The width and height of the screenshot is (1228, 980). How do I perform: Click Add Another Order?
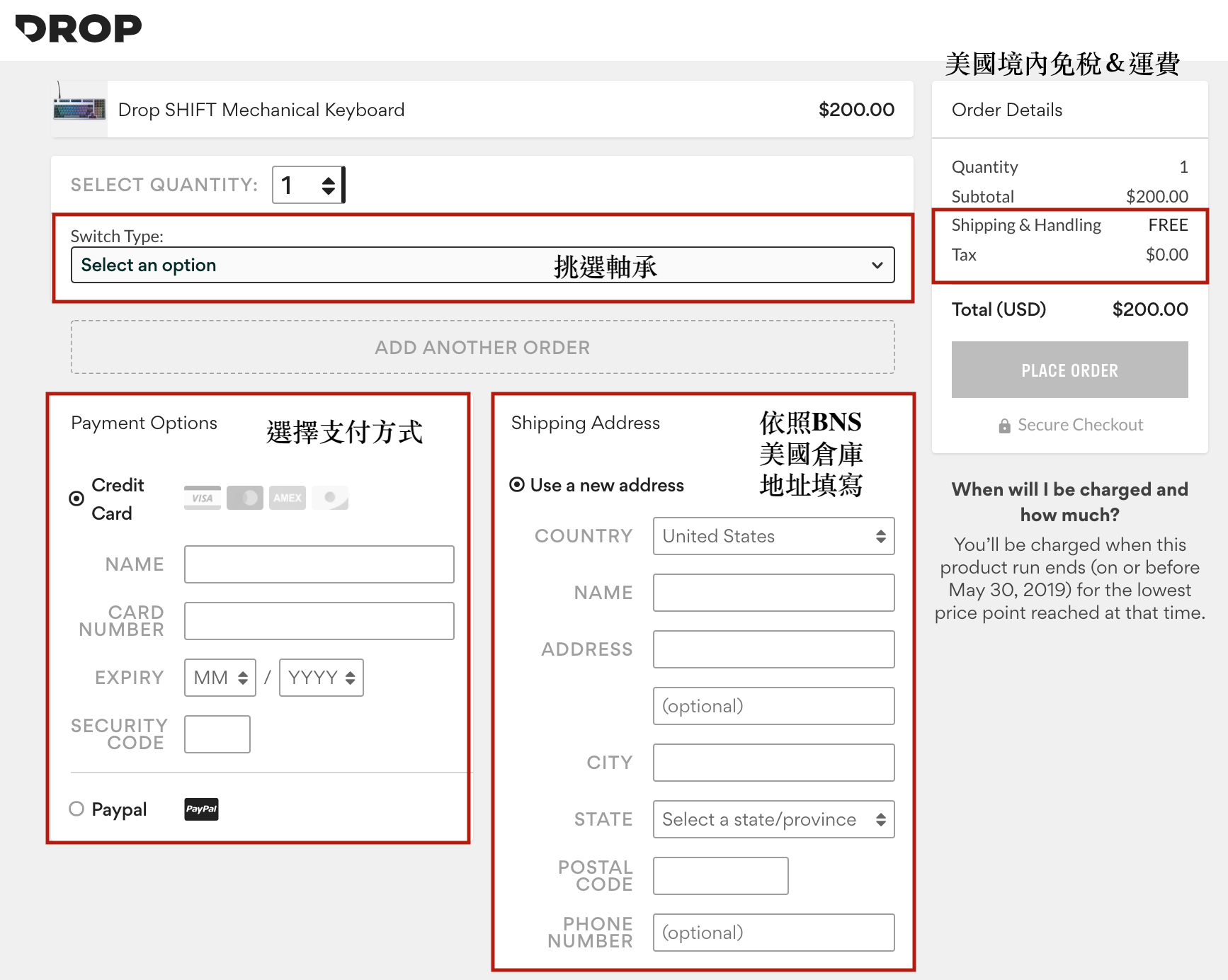pos(482,347)
